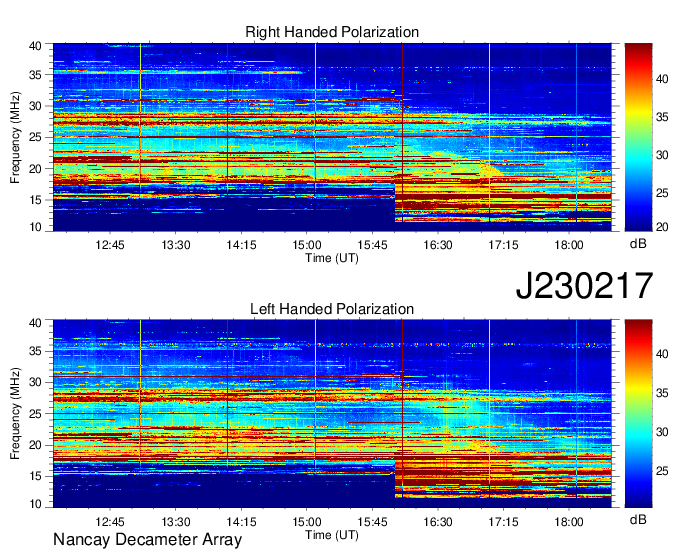Select the 13:30 time tick of the Right Handed plot
The height and width of the screenshot is (552, 680).
click(x=176, y=245)
